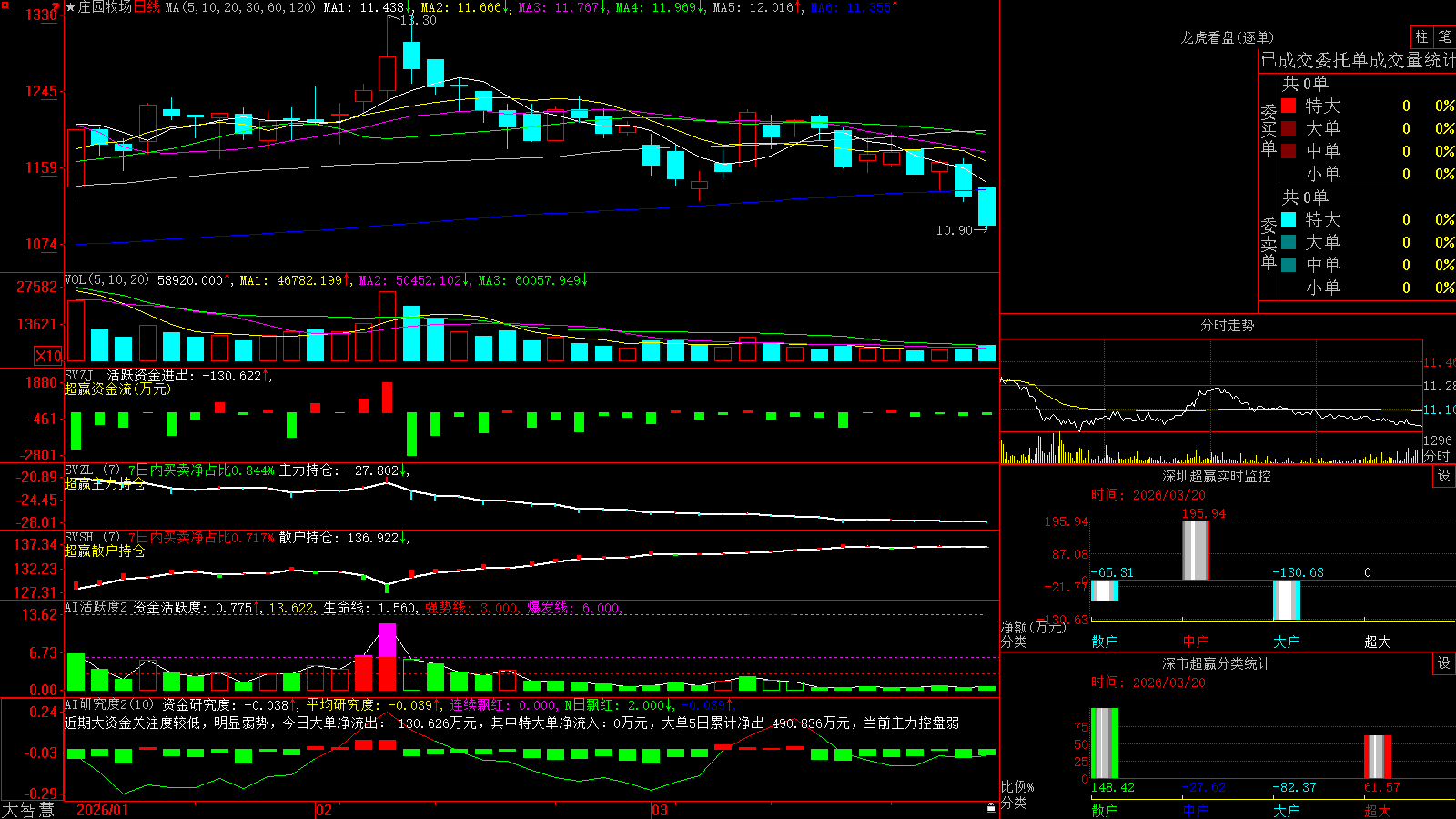The image size is (1456, 819).
Task: Open 设 settings for 深圳超赢实时监控
Action: pos(1444,476)
